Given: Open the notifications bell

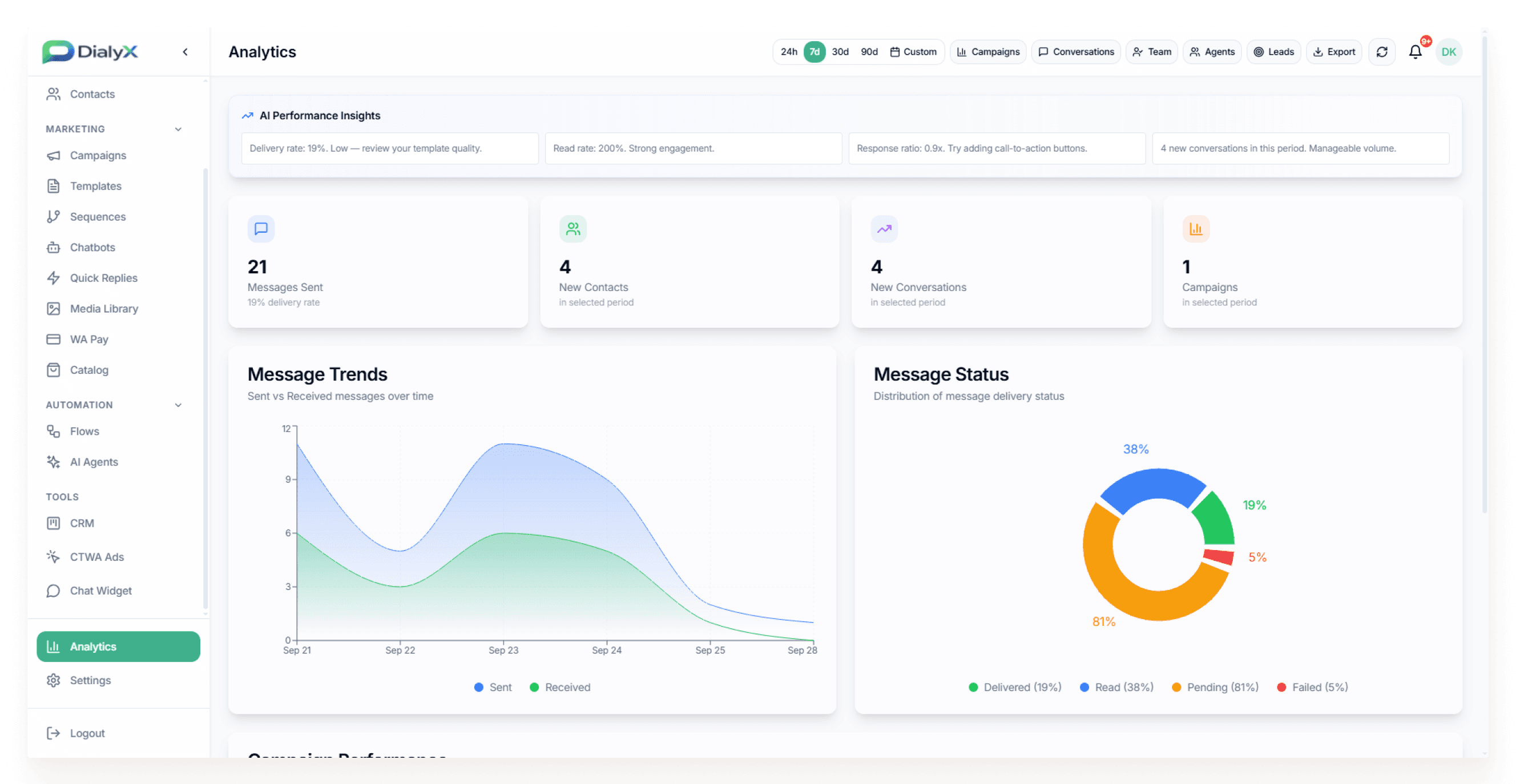Looking at the screenshot, I should [1415, 52].
